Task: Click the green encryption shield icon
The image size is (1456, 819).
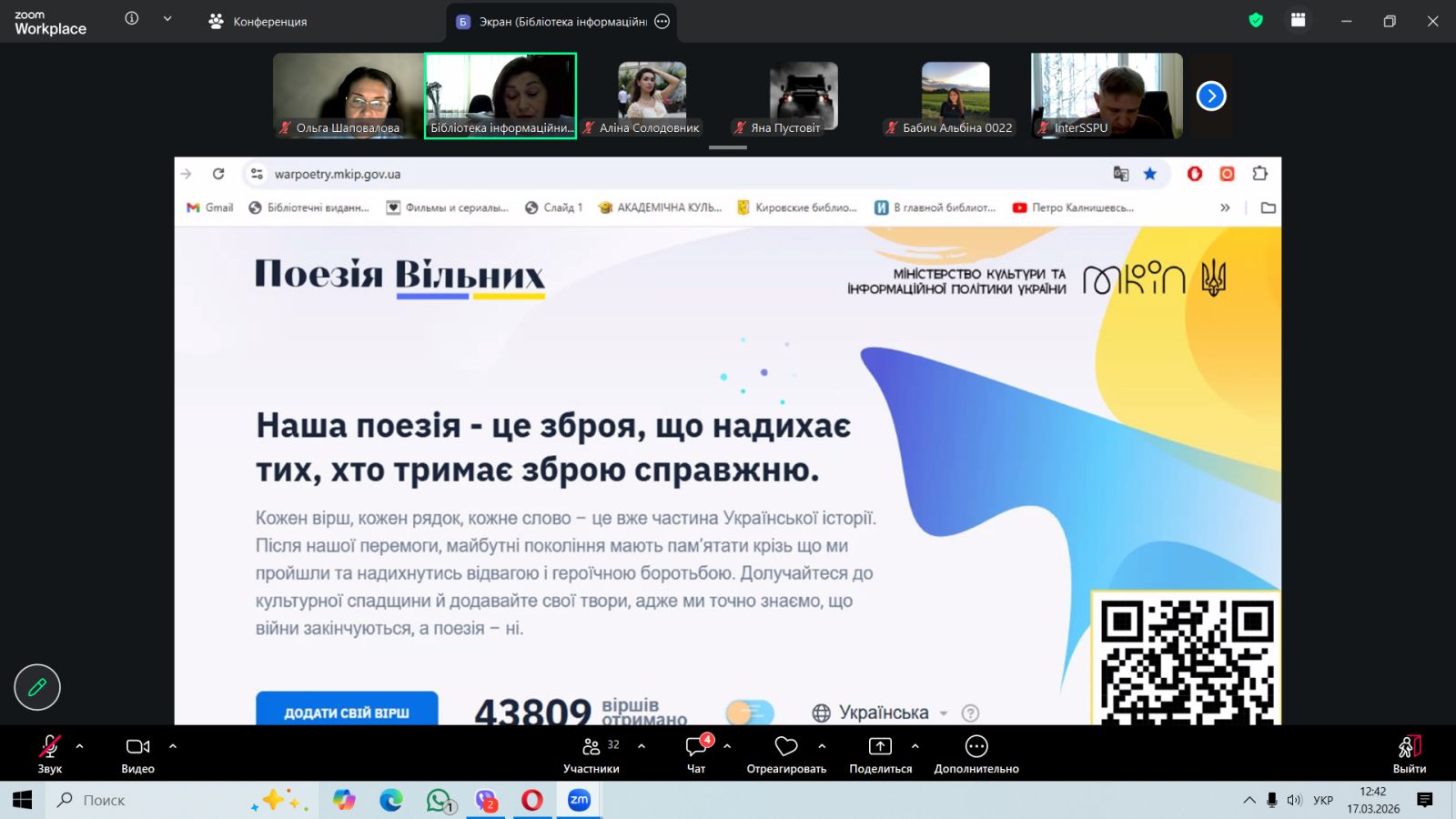Action: click(x=1256, y=20)
